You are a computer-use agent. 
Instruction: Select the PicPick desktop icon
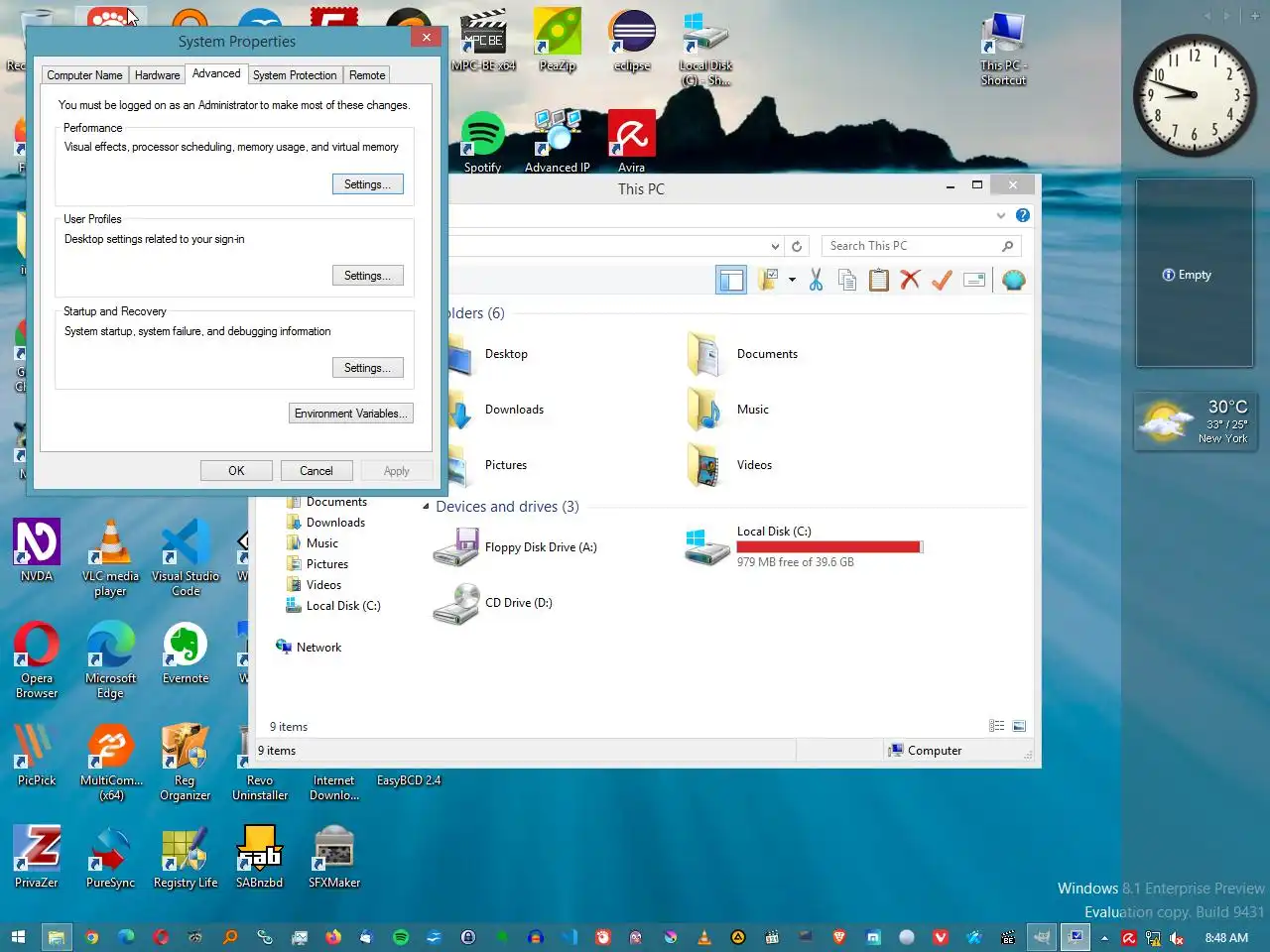(x=37, y=755)
